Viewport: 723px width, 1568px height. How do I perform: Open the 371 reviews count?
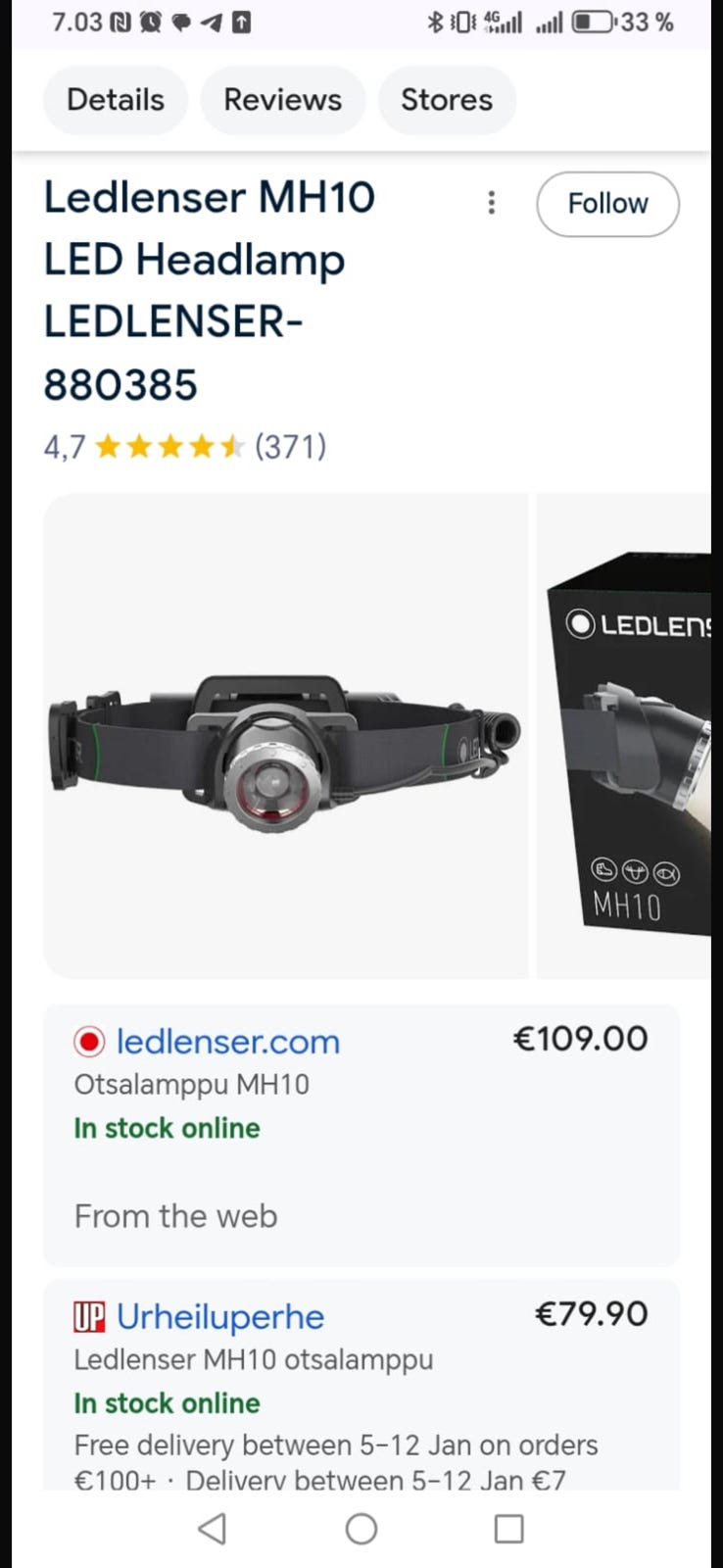[291, 447]
